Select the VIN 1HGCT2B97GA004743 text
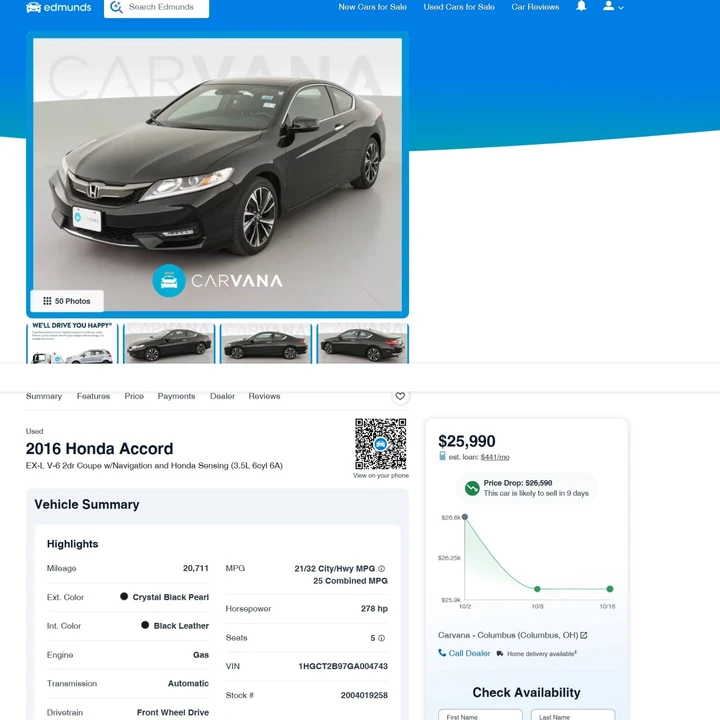 343,666
